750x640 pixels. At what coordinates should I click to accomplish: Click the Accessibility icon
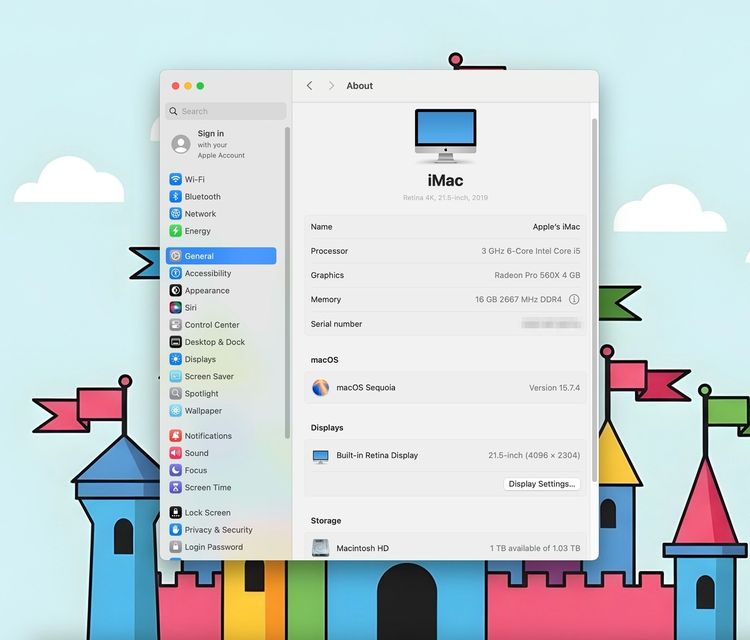coord(176,273)
